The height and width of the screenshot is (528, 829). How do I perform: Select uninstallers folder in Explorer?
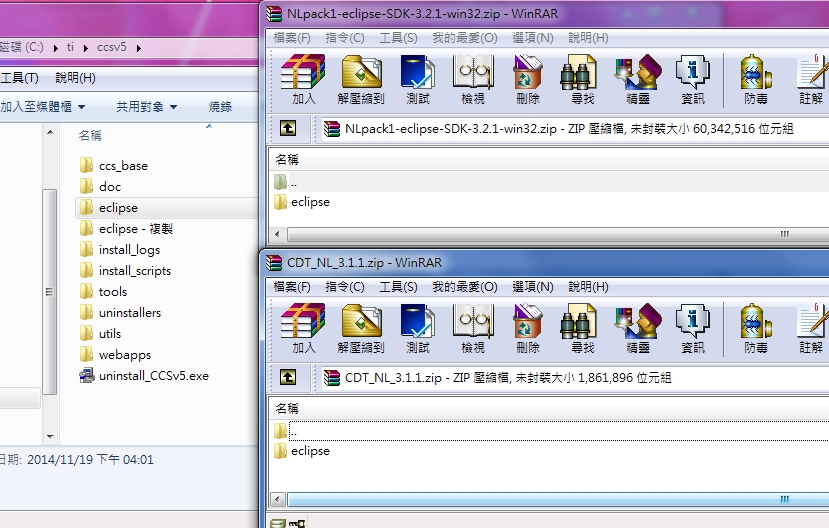click(130, 313)
